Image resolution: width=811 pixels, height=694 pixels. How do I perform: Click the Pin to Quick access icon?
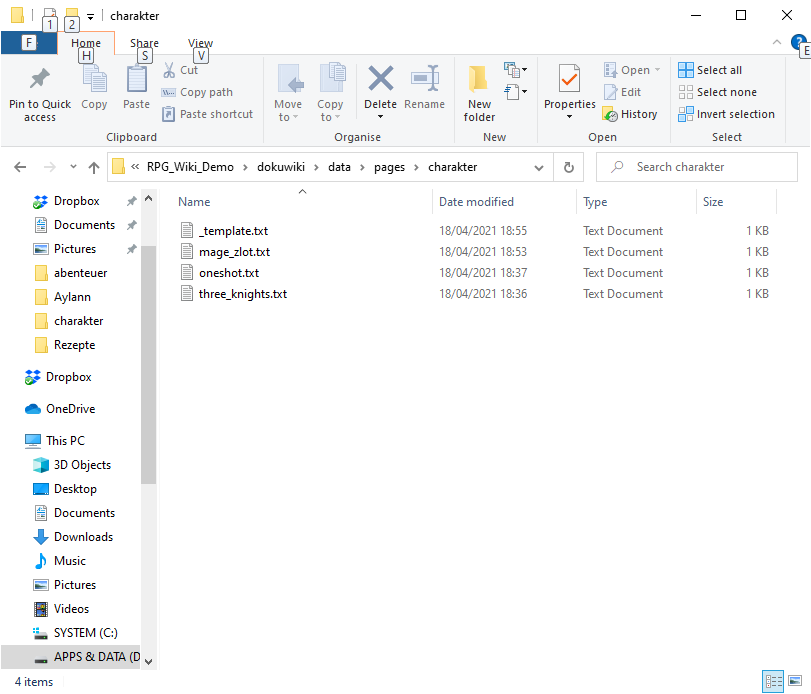point(40,79)
